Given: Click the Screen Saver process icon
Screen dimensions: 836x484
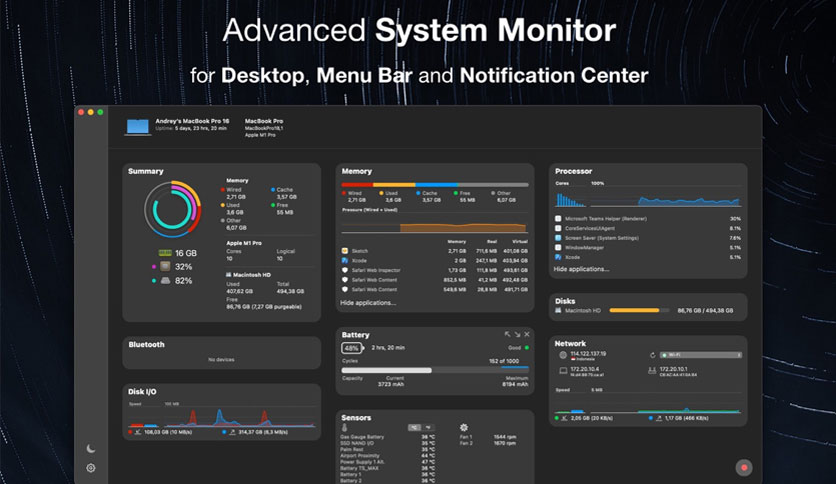Looking at the screenshot, I should (558, 238).
